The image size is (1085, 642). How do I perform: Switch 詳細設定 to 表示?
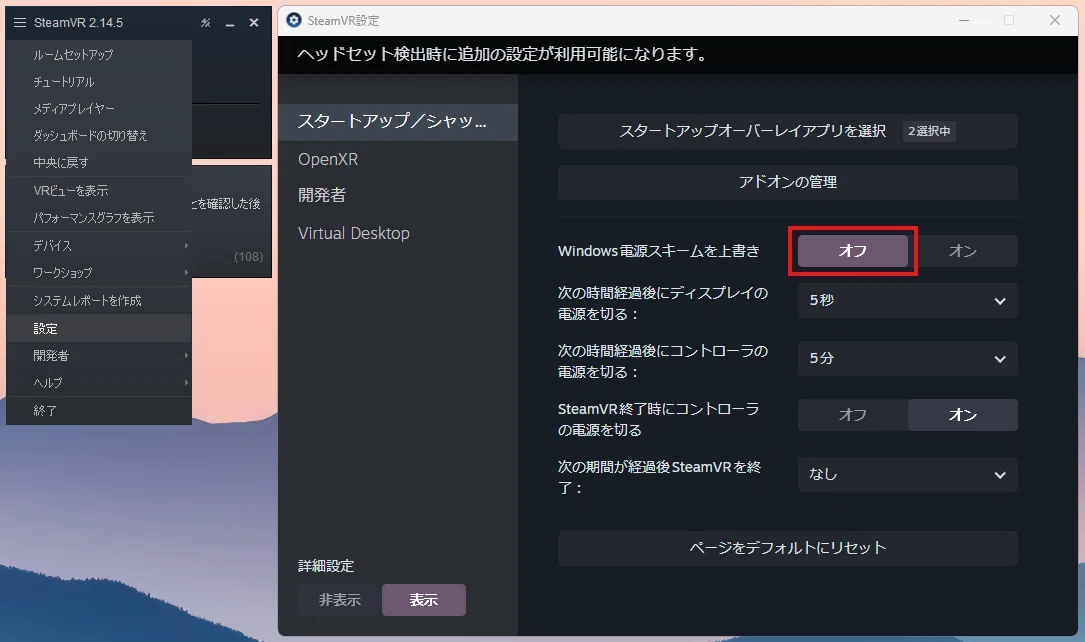coord(423,600)
